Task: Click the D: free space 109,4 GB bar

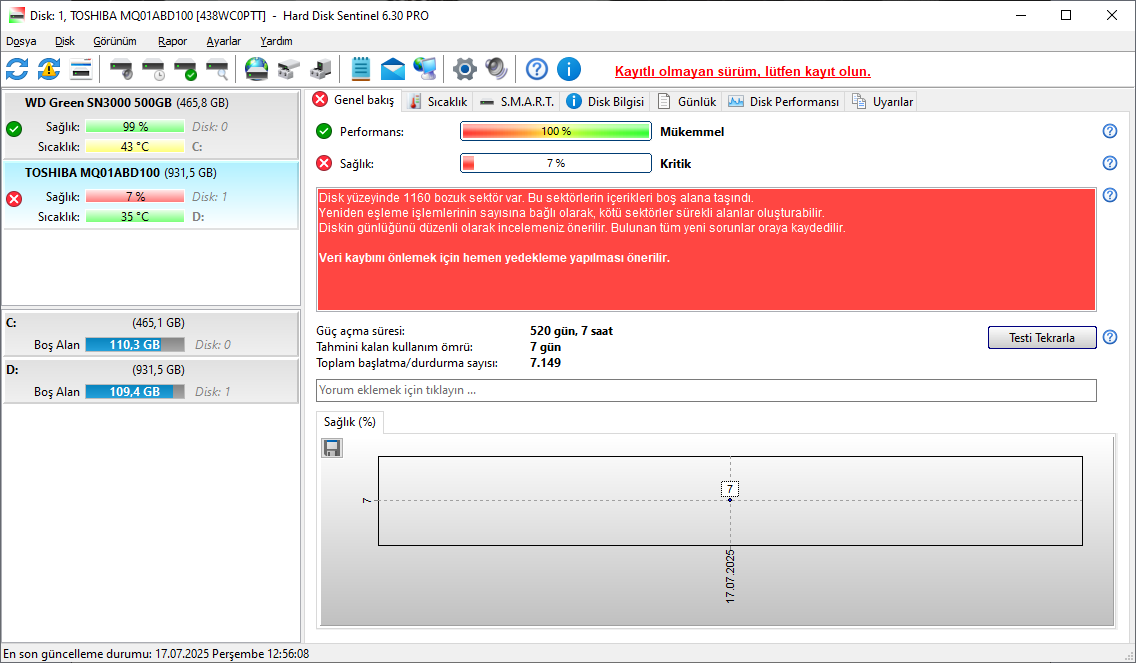Action: [135, 392]
